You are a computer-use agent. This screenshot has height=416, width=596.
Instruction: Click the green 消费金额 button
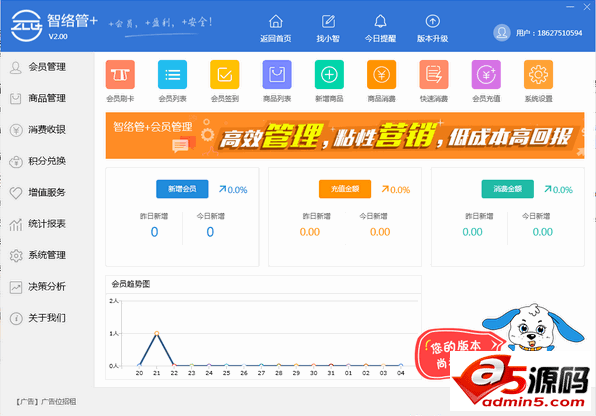[x=507, y=189]
